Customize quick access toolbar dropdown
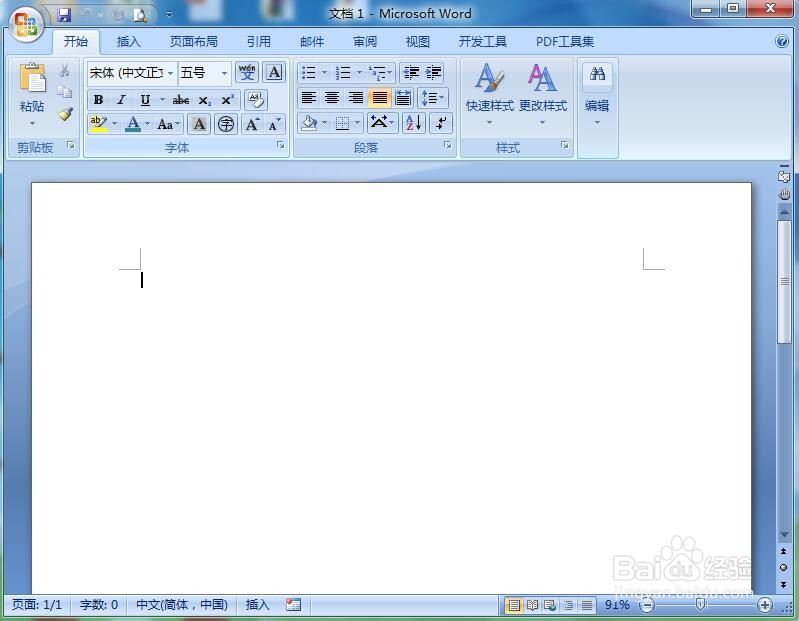Viewport: 799px width, 621px height. click(x=169, y=15)
